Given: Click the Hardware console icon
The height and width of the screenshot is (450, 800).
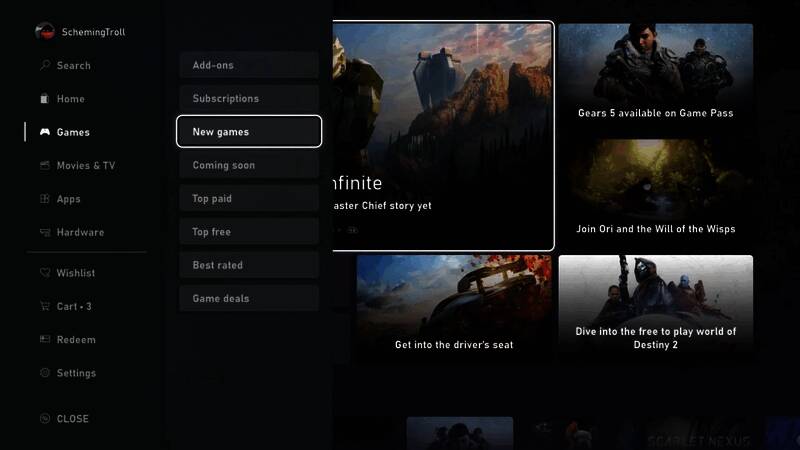Looking at the screenshot, I should pos(45,232).
